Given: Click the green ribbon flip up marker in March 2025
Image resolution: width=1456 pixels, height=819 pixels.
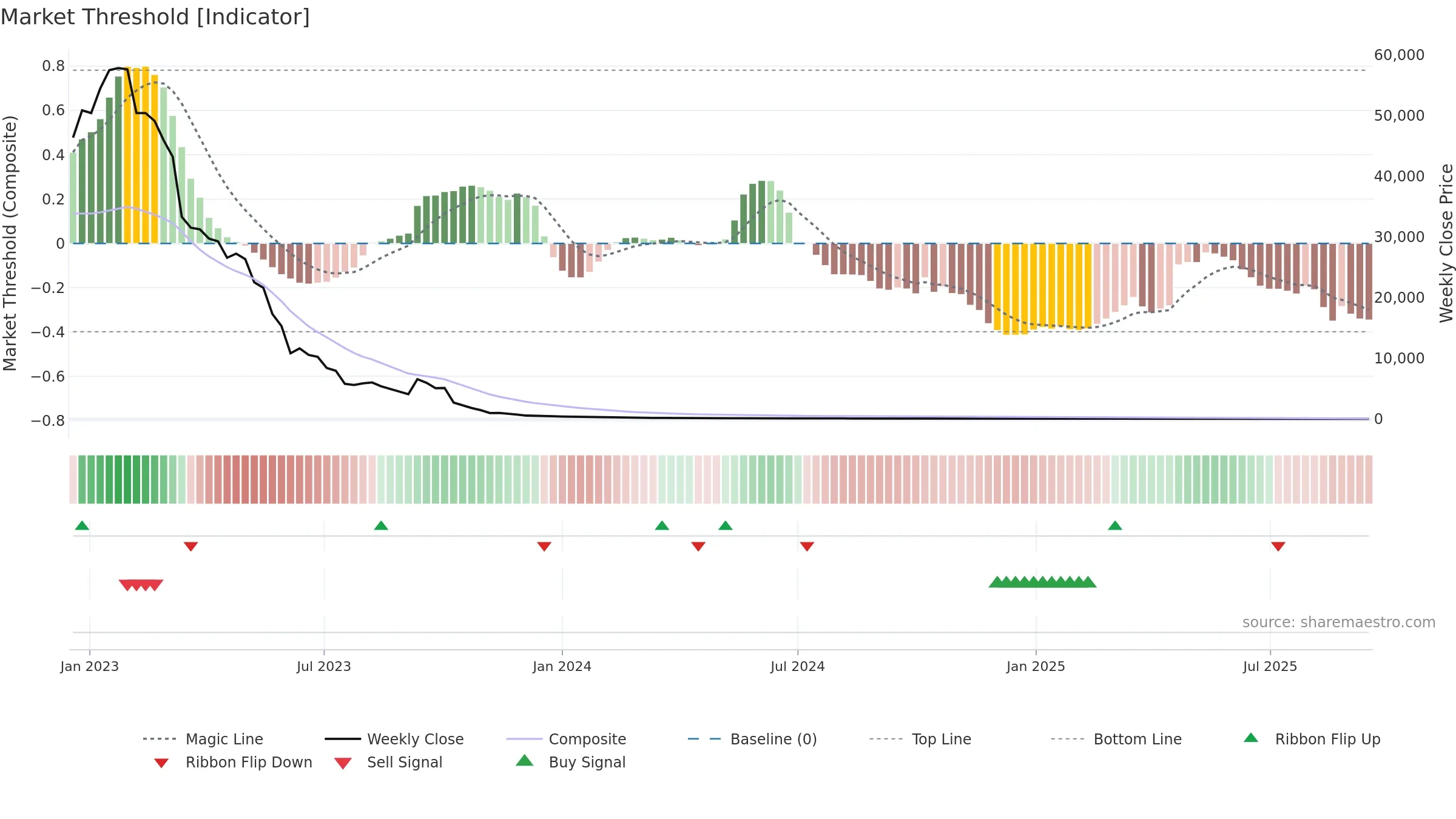Looking at the screenshot, I should pyautogui.click(x=1115, y=525).
